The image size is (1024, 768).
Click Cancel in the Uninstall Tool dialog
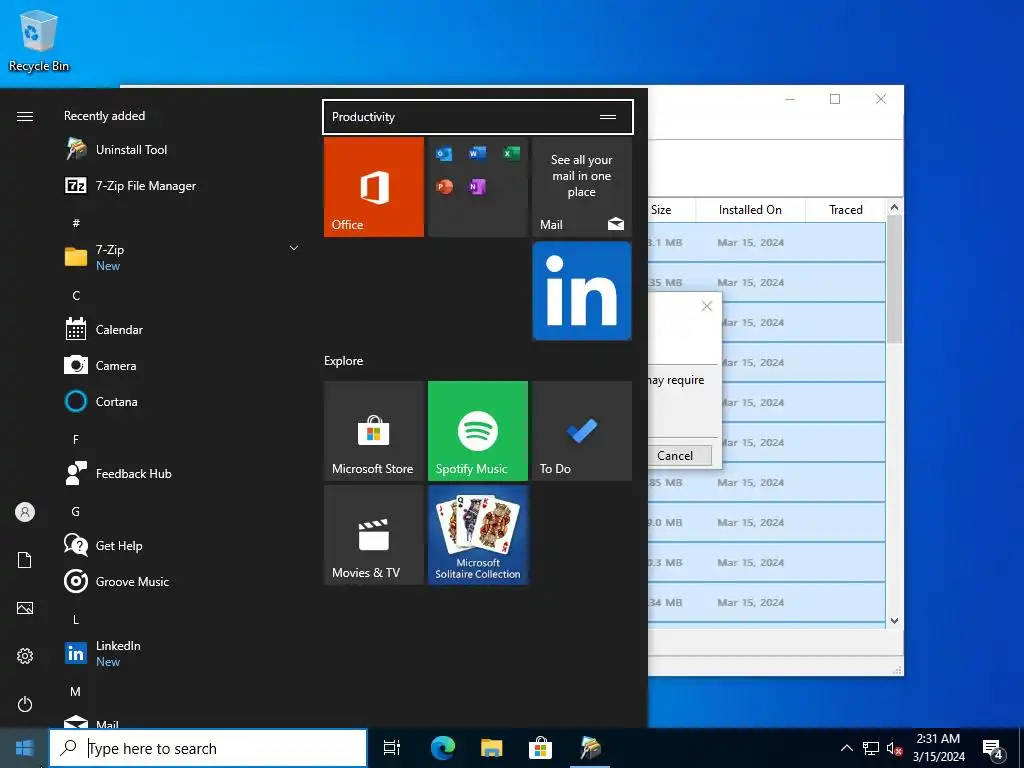click(x=675, y=455)
